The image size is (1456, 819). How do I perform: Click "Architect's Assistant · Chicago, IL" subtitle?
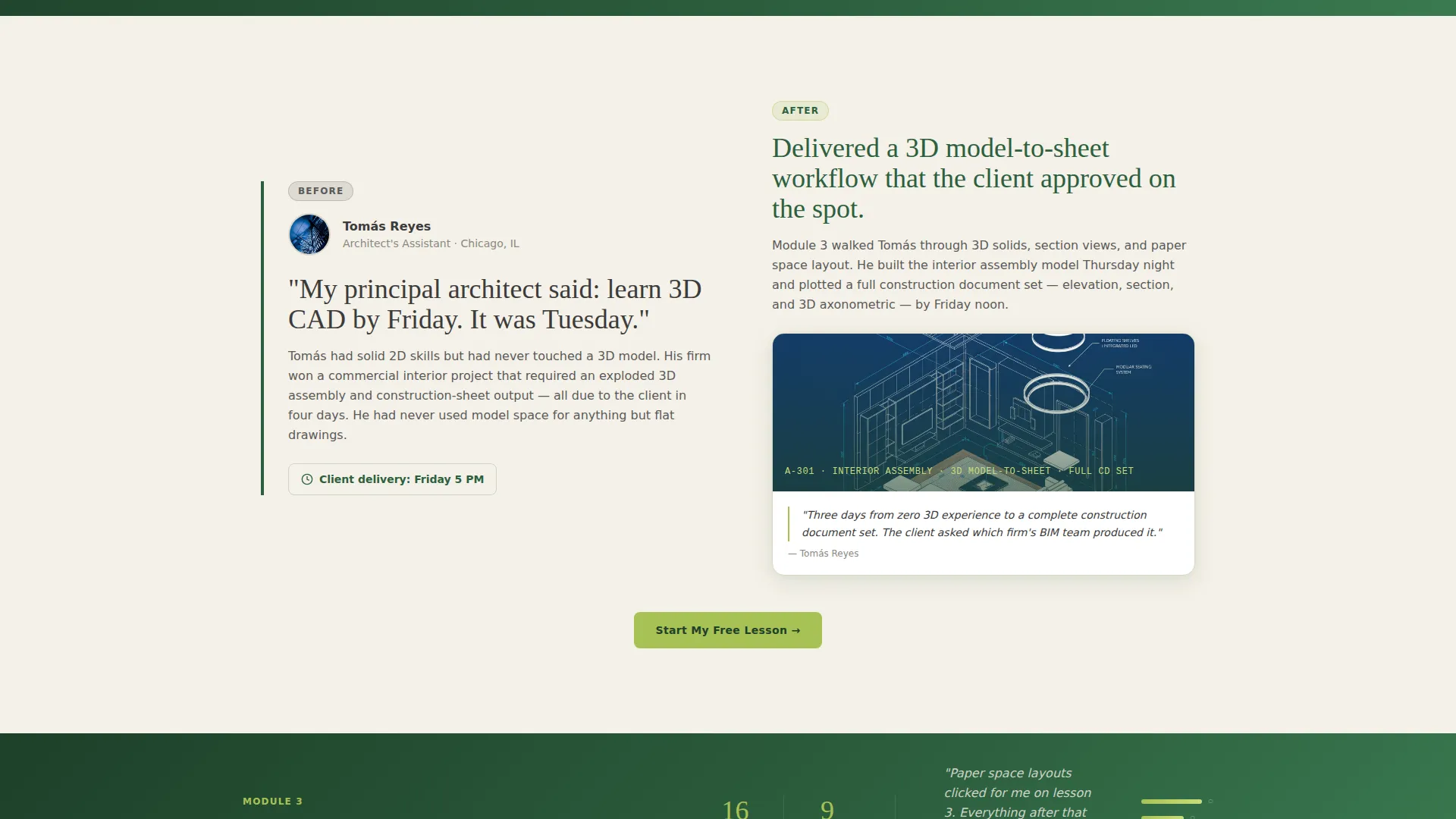431,243
